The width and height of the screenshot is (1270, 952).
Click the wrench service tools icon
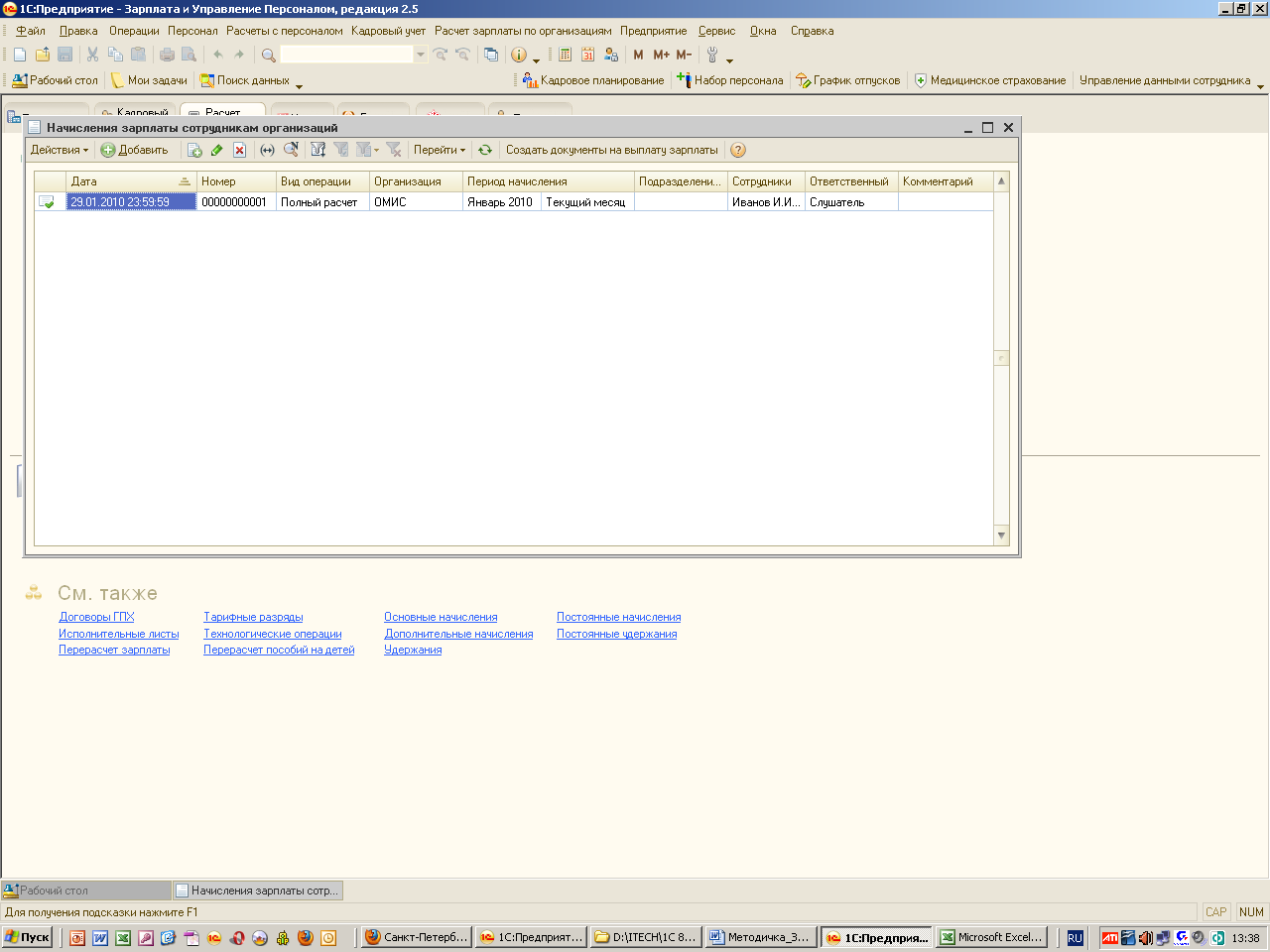pyautogui.click(x=712, y=55)
